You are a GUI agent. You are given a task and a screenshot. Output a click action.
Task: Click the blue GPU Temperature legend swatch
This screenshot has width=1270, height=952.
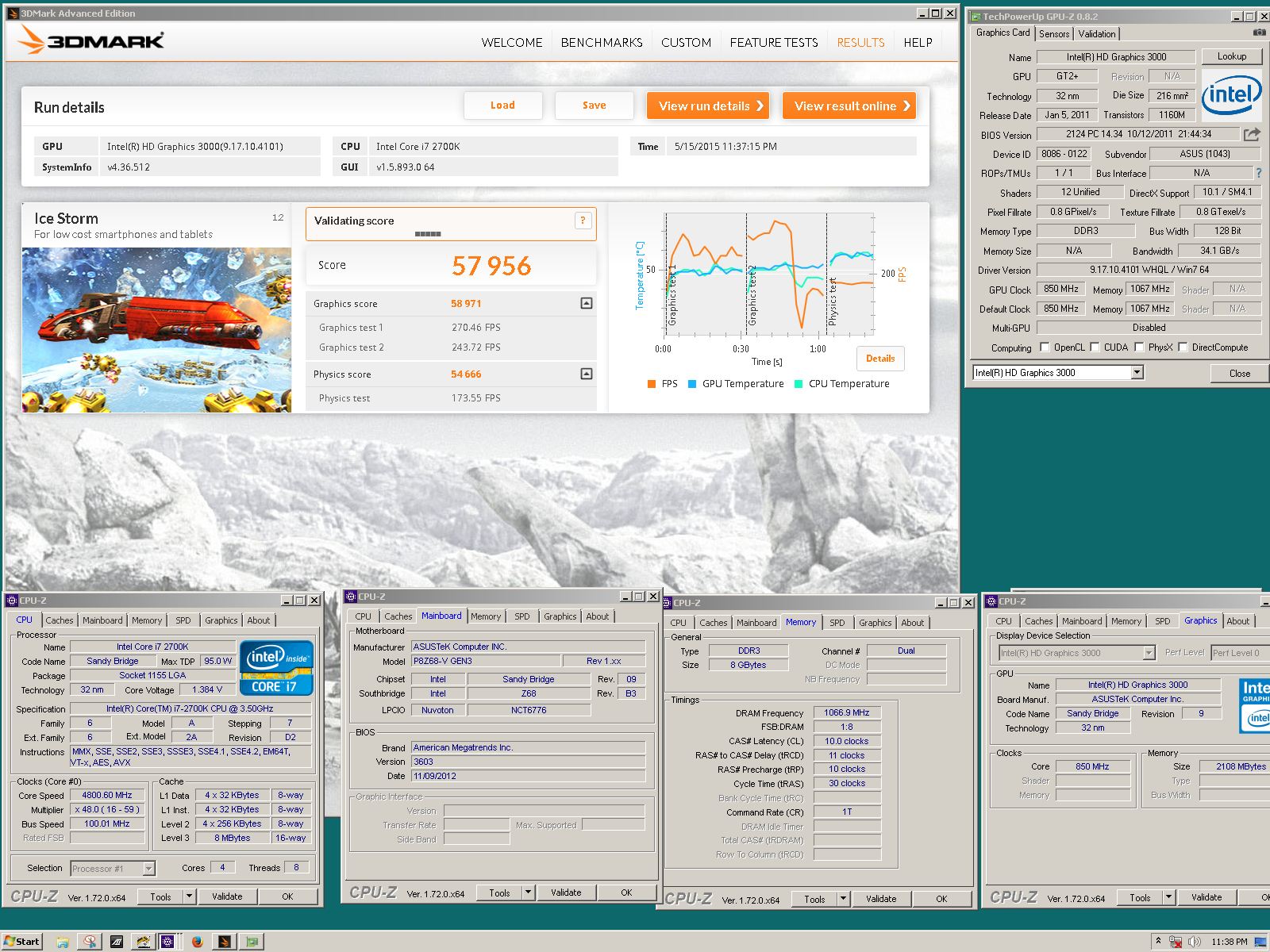point(692,384)
